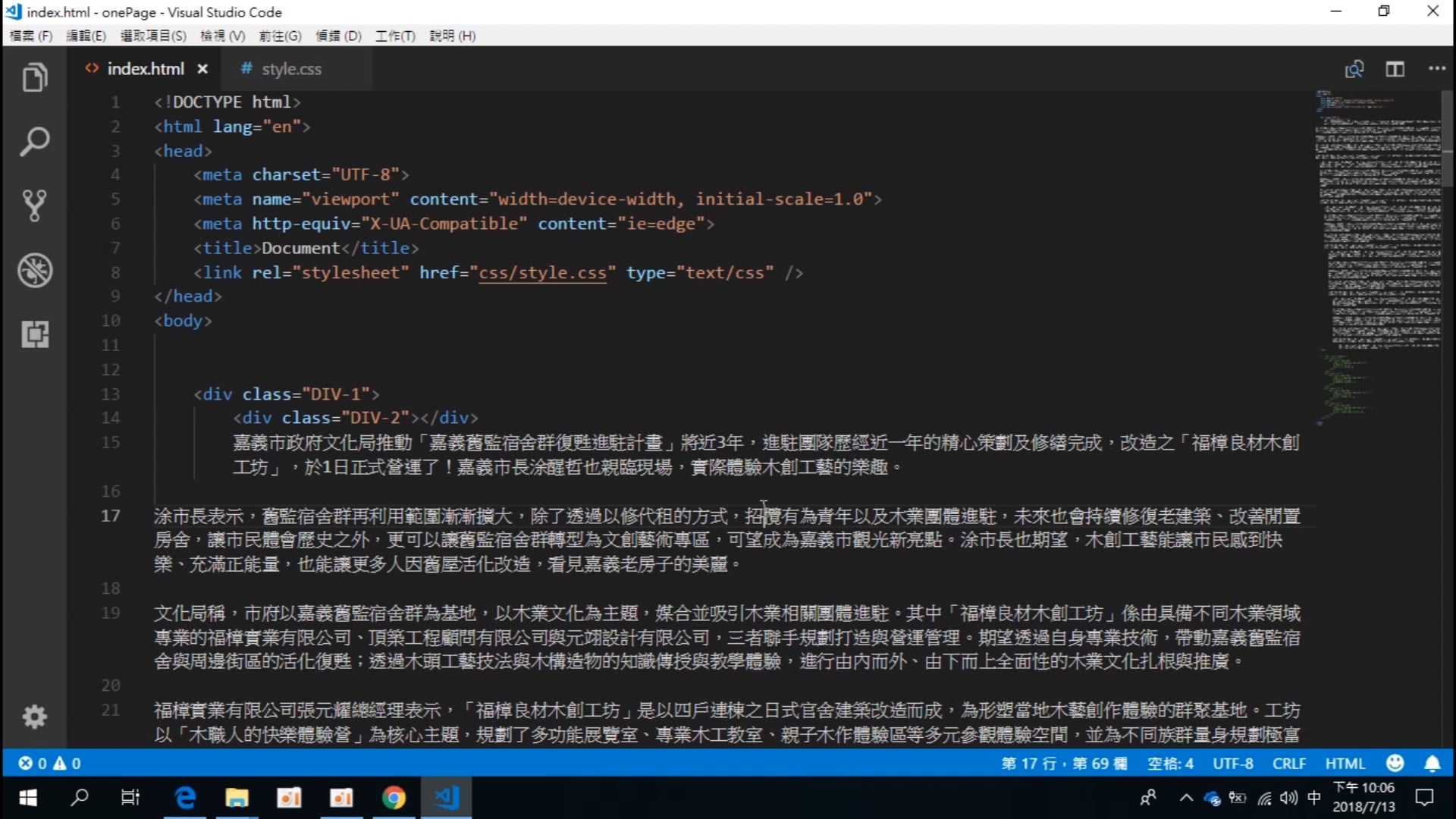Open the More Actions ellipsis menu
Image resolution: width=1456 pixels, height=819 pixels.
[x=1436, y=69]
